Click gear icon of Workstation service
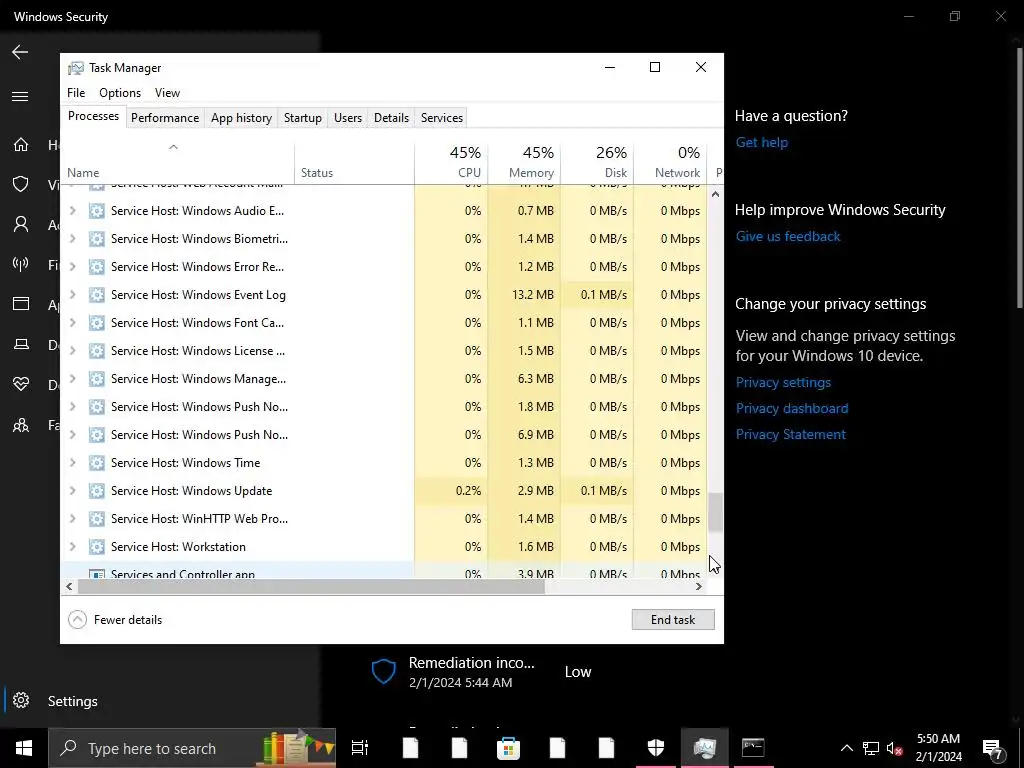The image size is (1024, 768). (97, 547)
